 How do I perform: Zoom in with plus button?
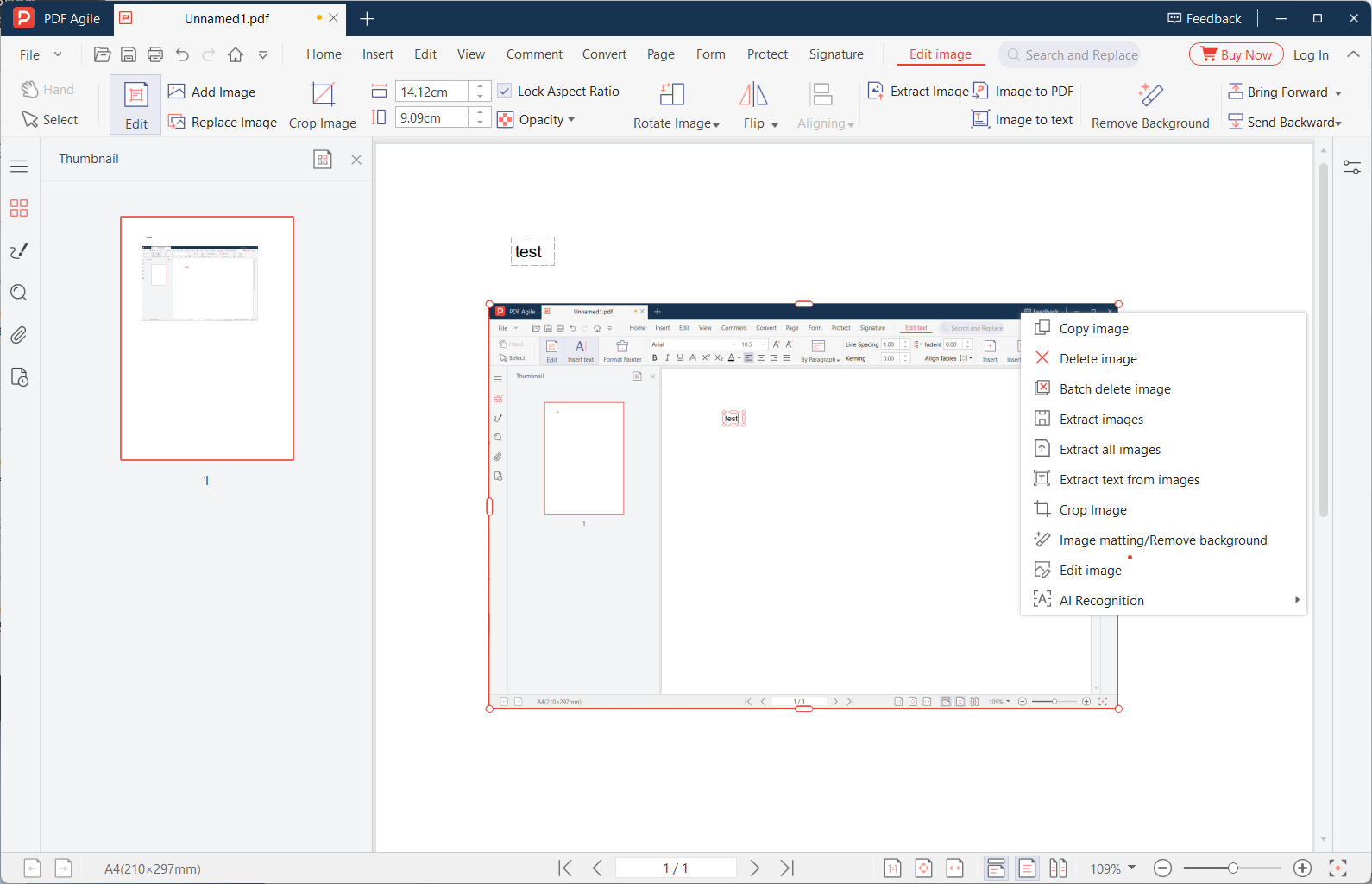pos(1303,868)
